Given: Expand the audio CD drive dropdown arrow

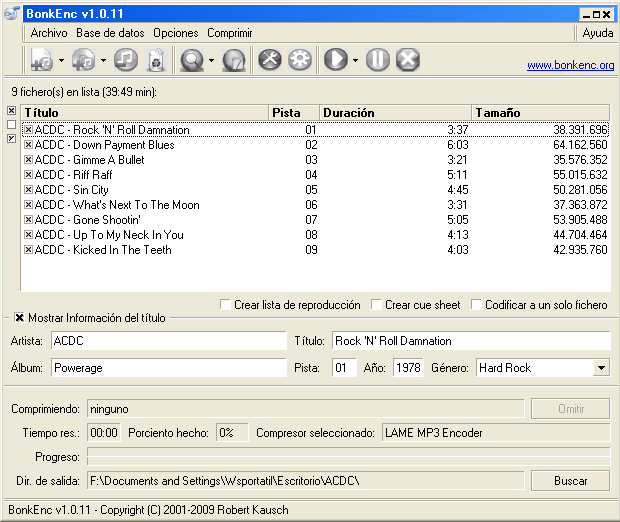Looking at the screenshot, I should (x=103, y=61).
